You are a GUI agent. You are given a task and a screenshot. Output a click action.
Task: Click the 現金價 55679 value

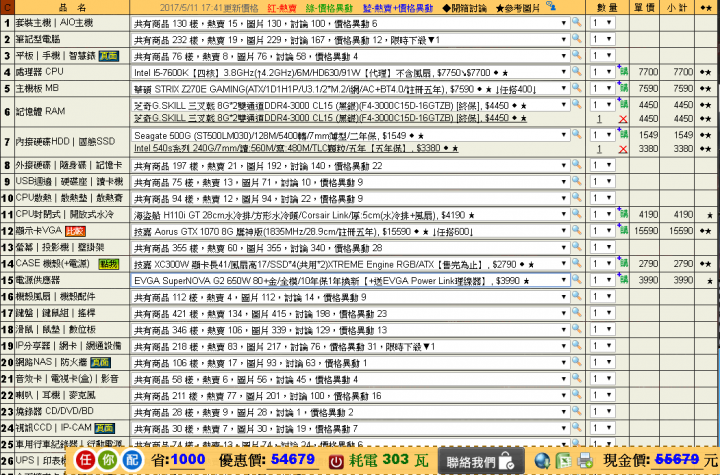677,459
